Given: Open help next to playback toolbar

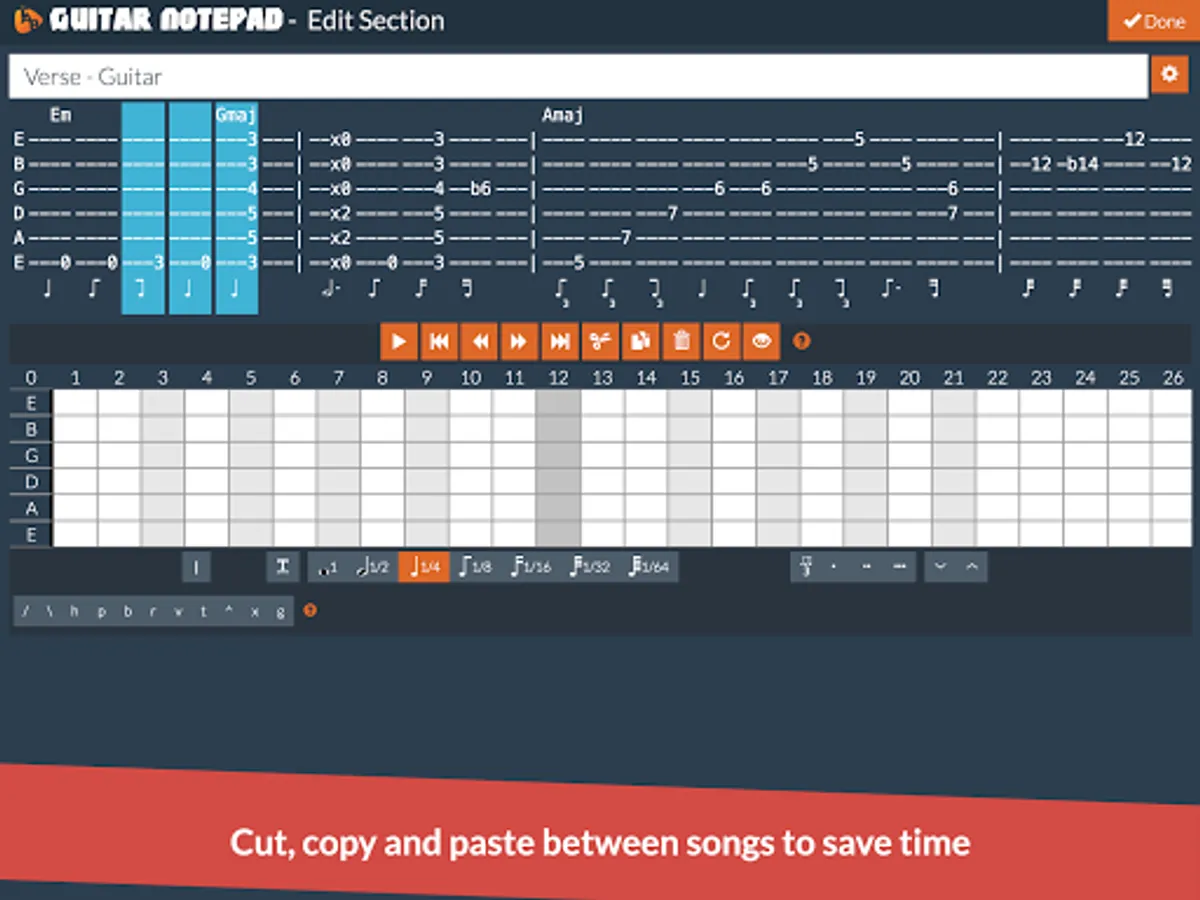Looking at the screenshot, I should (x=801, y=341).
